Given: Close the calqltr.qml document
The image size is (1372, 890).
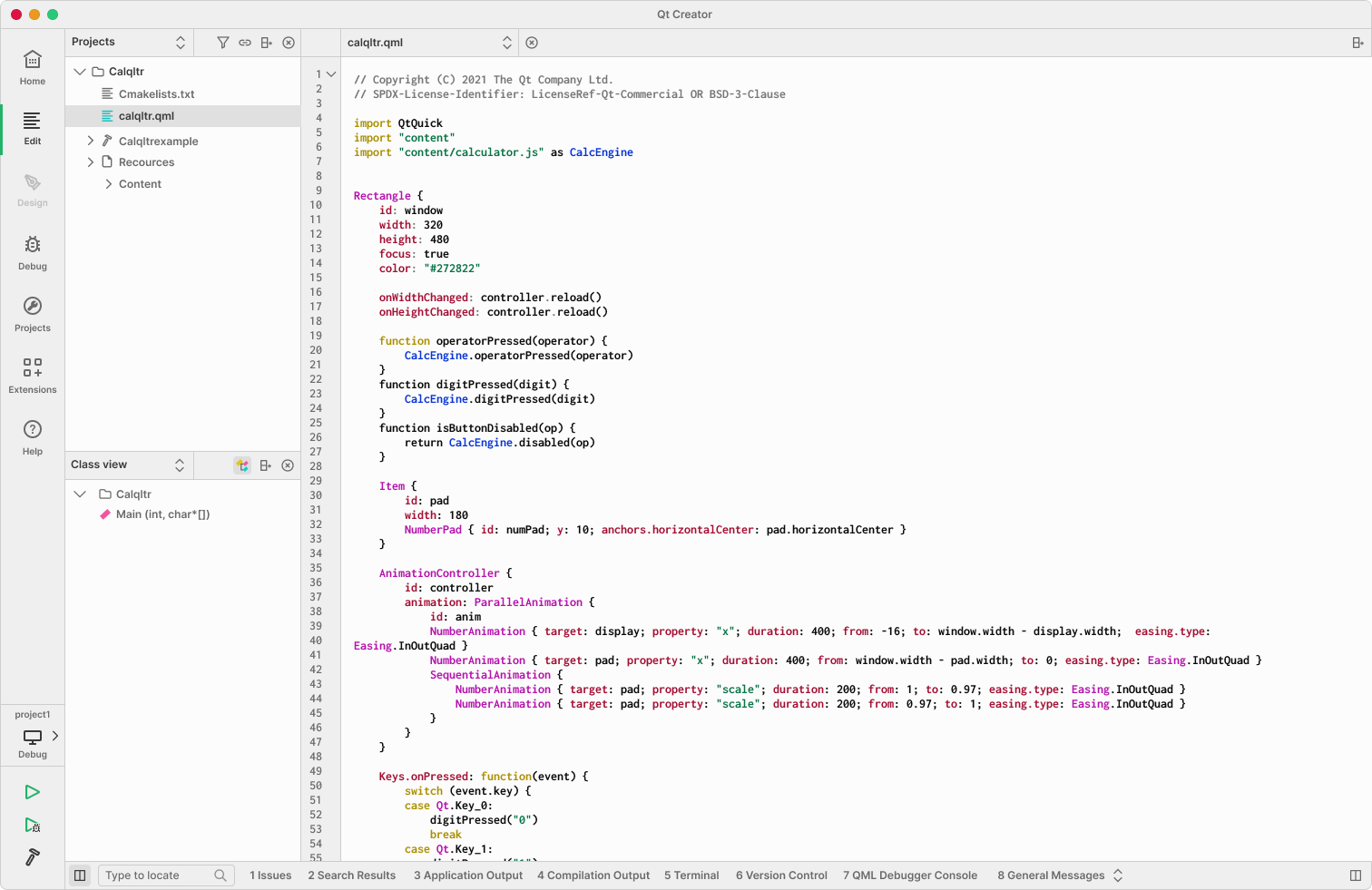Looking at the screenshot, I should 532,43.
